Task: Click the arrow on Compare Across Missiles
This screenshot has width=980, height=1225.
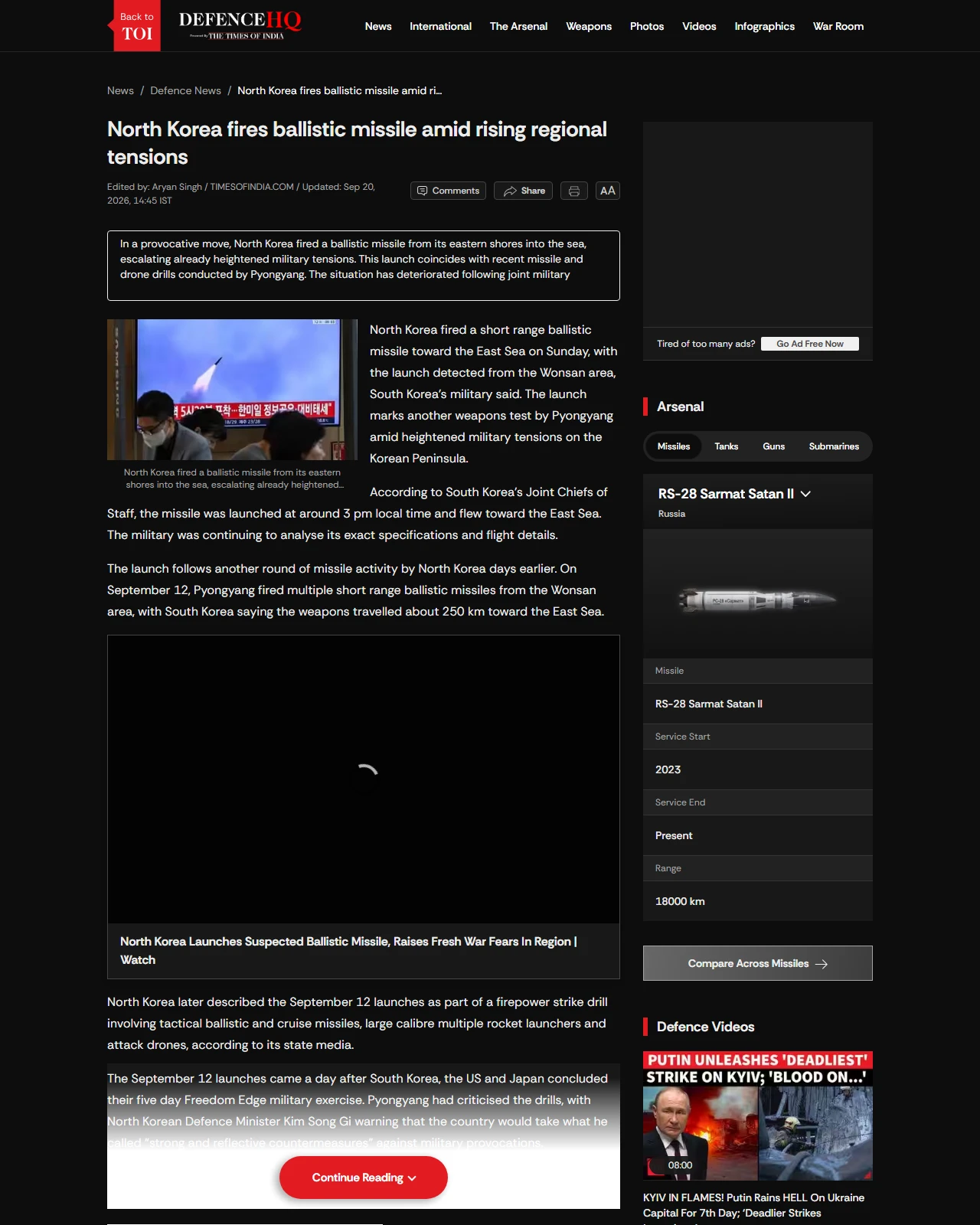Action: click(x=822, y=964)
